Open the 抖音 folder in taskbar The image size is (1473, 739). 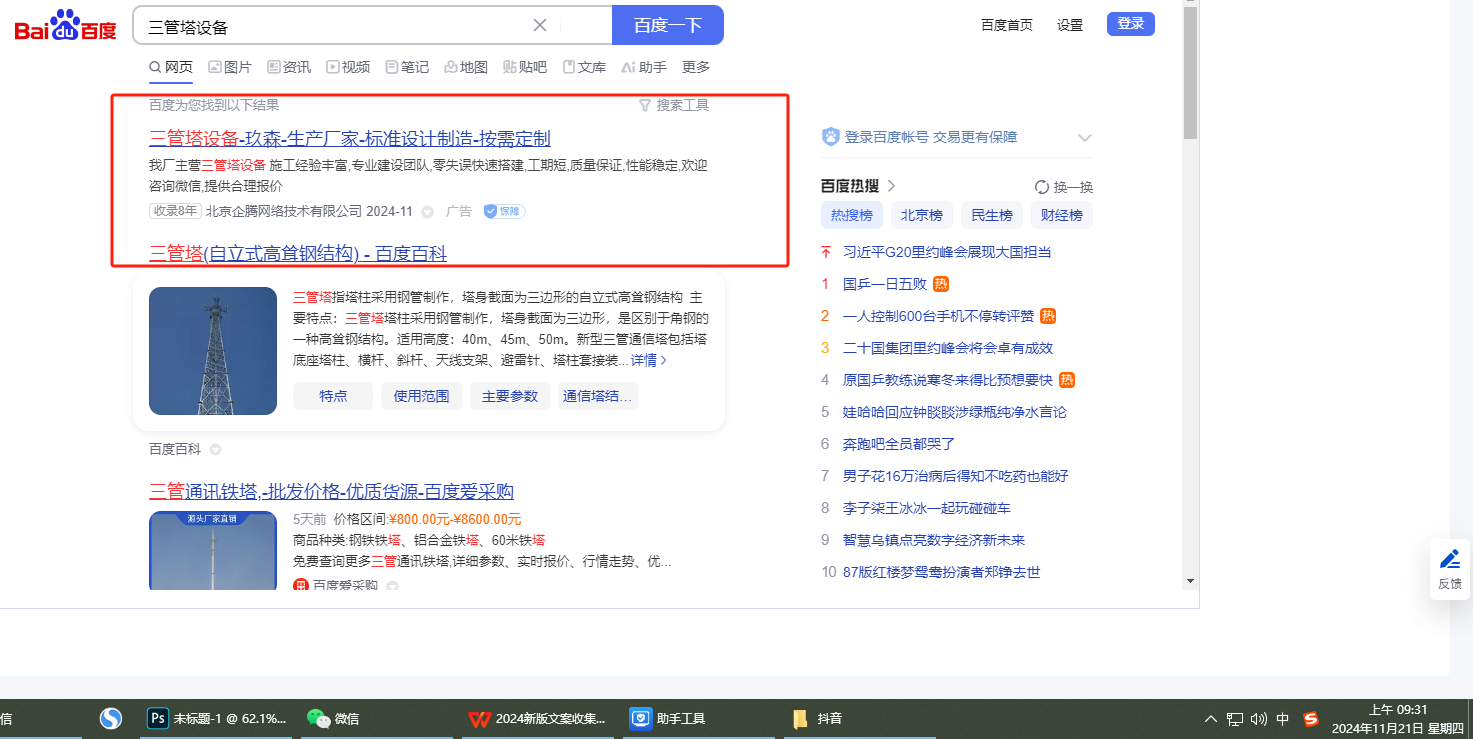tap(817, 718)
